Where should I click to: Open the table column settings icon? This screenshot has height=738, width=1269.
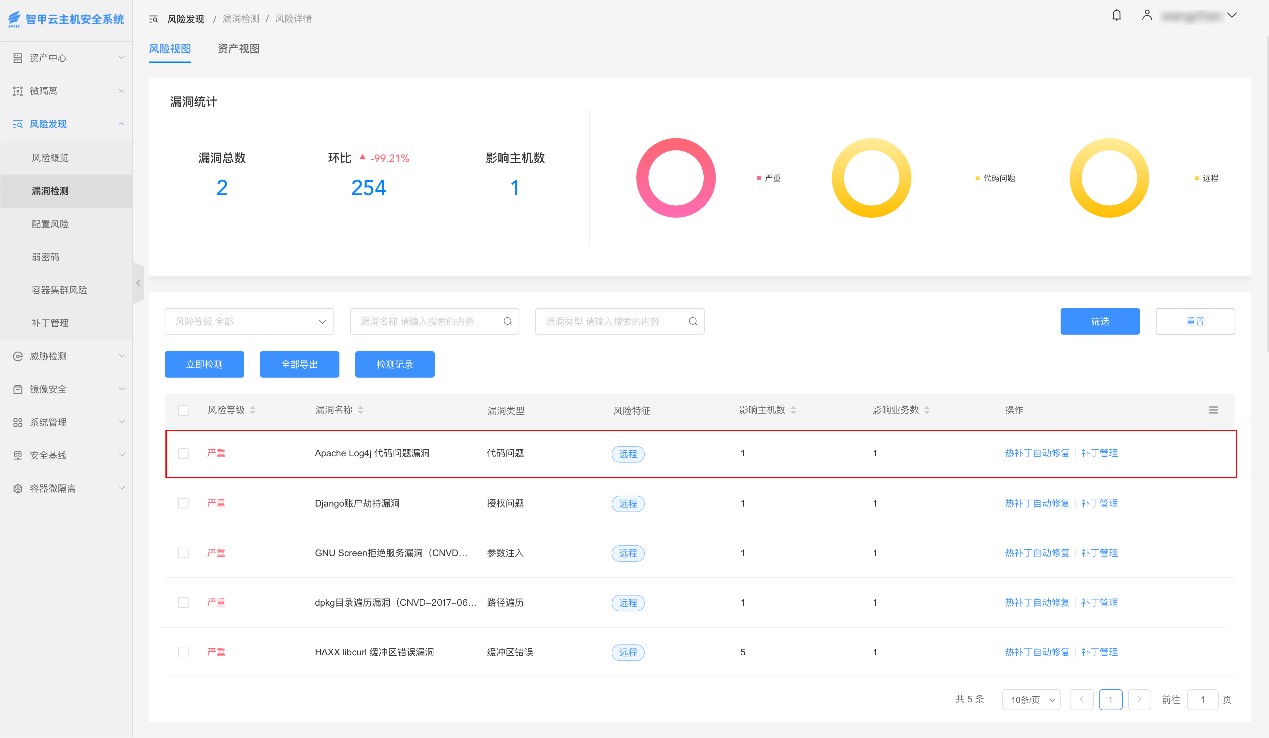pyautogui.click(x=1213, y=410)
